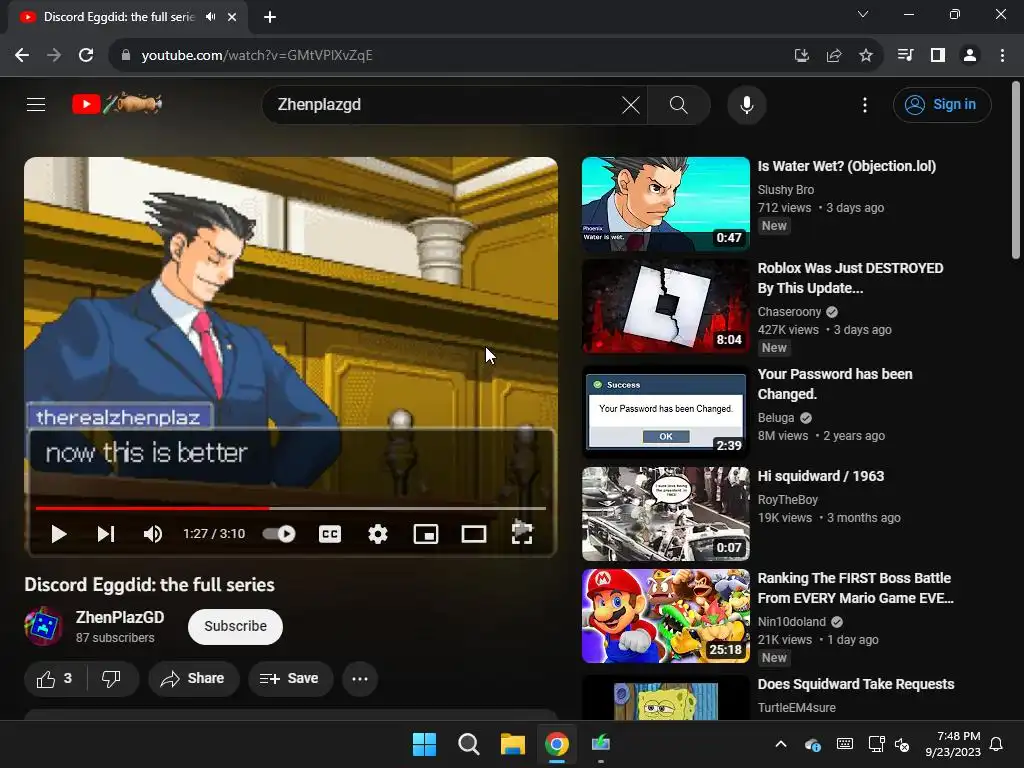This screenshot has width=1024, height=768.
Task: Visit Chaseroony channel
Action: click(789, 312)
